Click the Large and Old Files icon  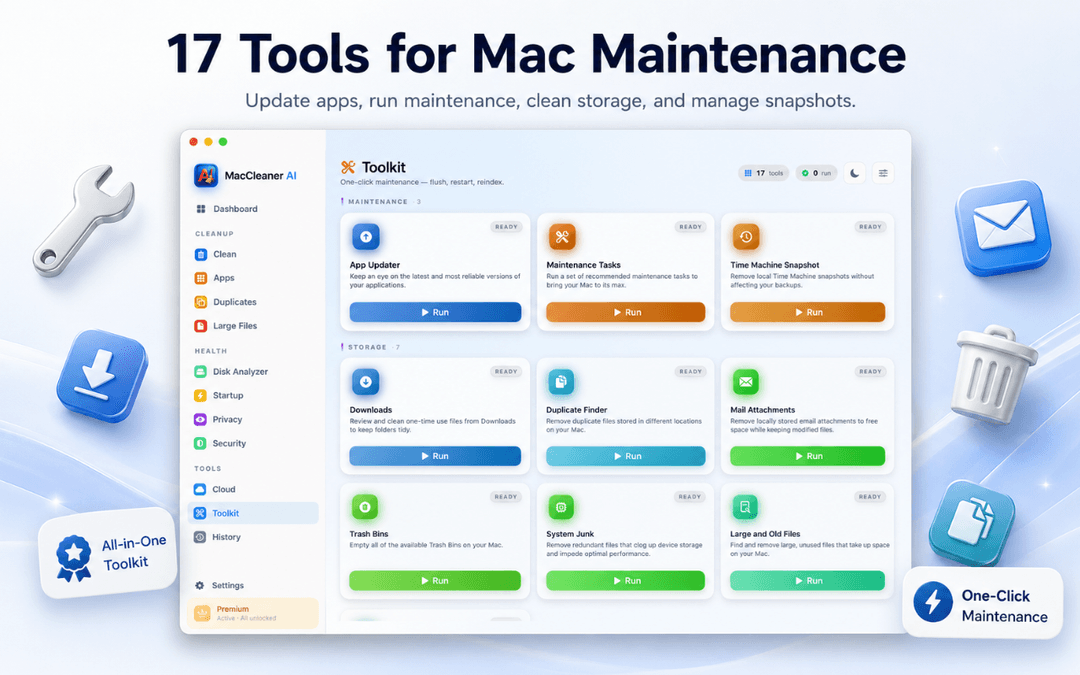coord(745,507)
